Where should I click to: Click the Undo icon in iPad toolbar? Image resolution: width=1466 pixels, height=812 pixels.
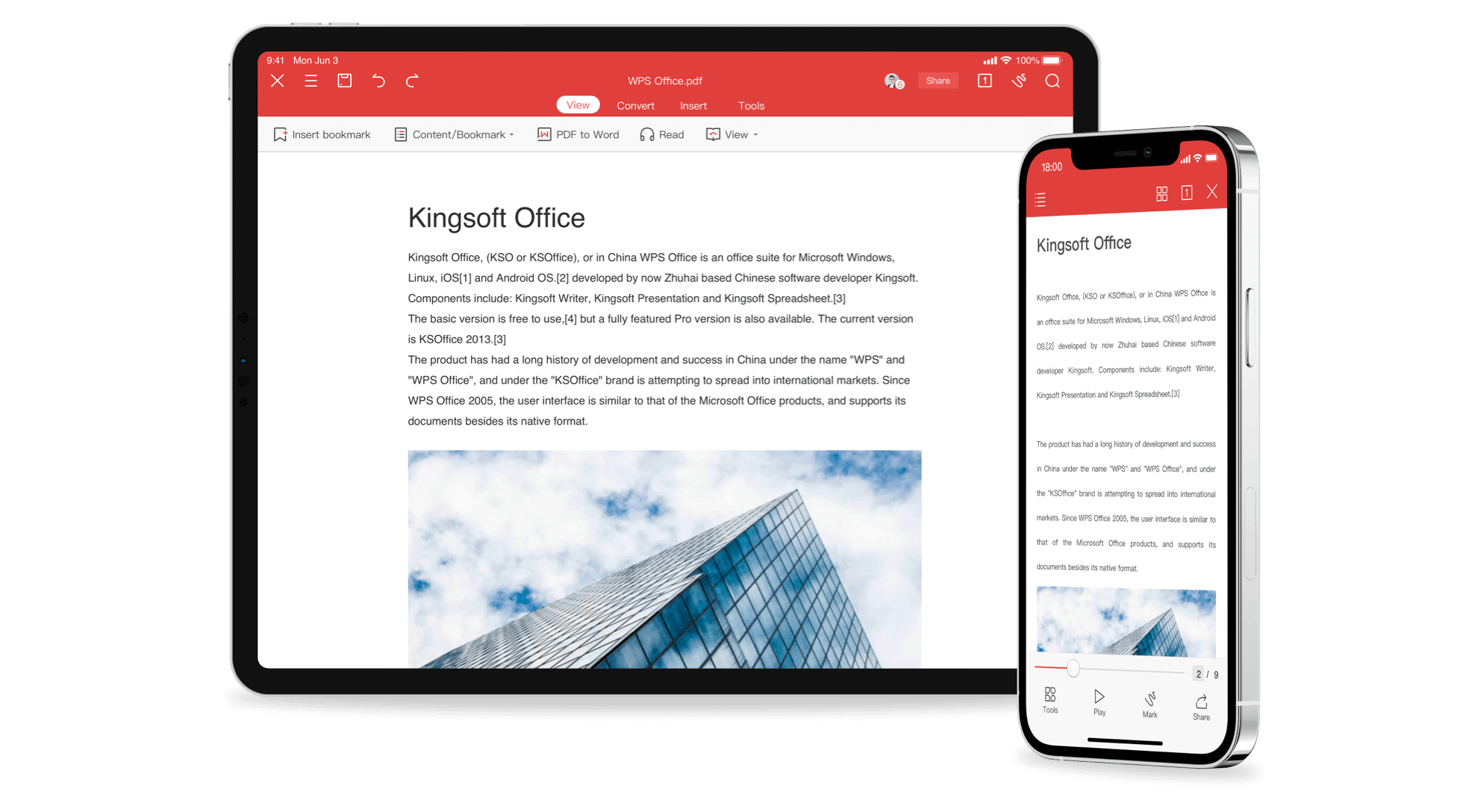(381, 81)
